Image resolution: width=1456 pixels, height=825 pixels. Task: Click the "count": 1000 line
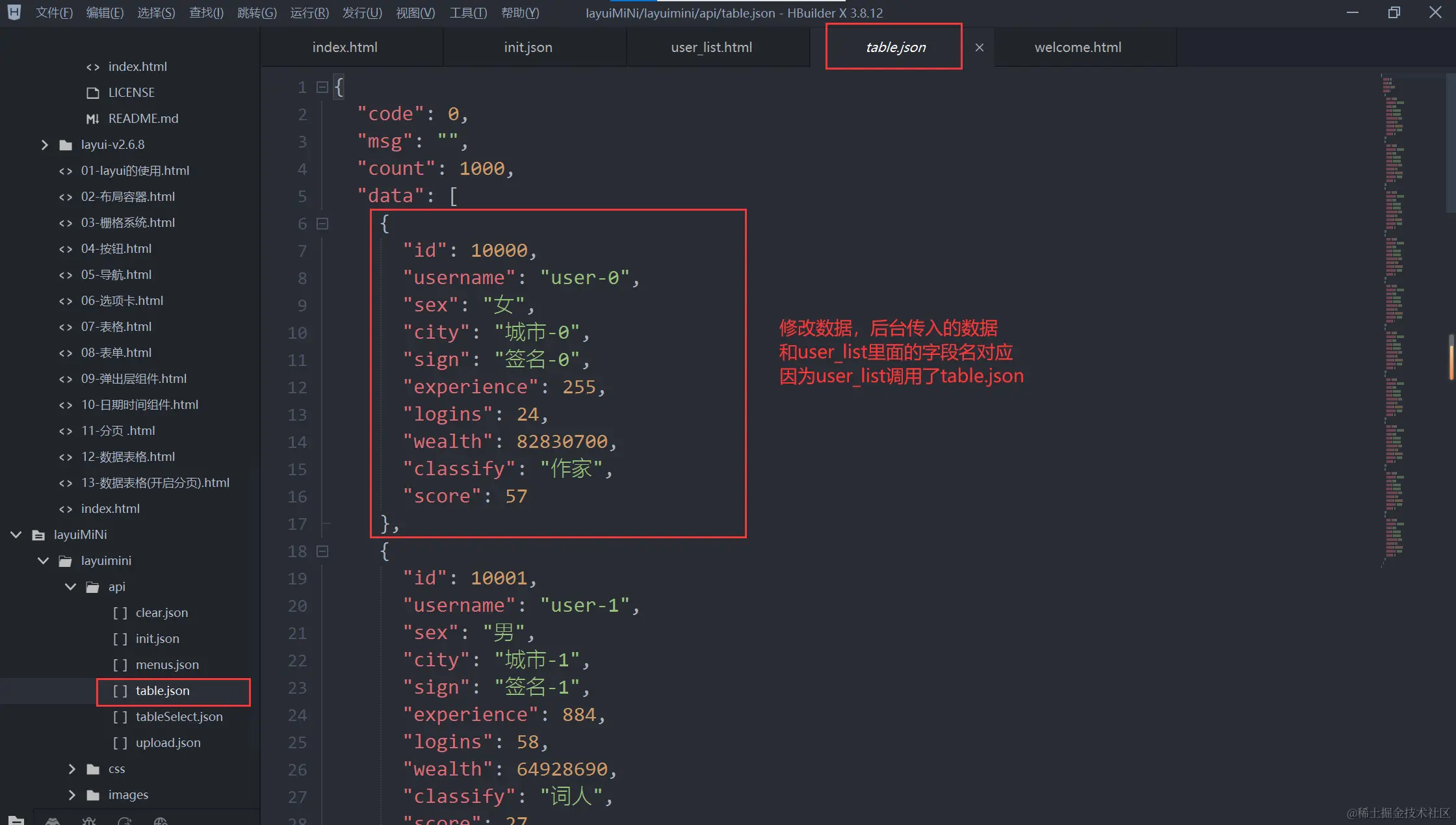coord(435,169)
